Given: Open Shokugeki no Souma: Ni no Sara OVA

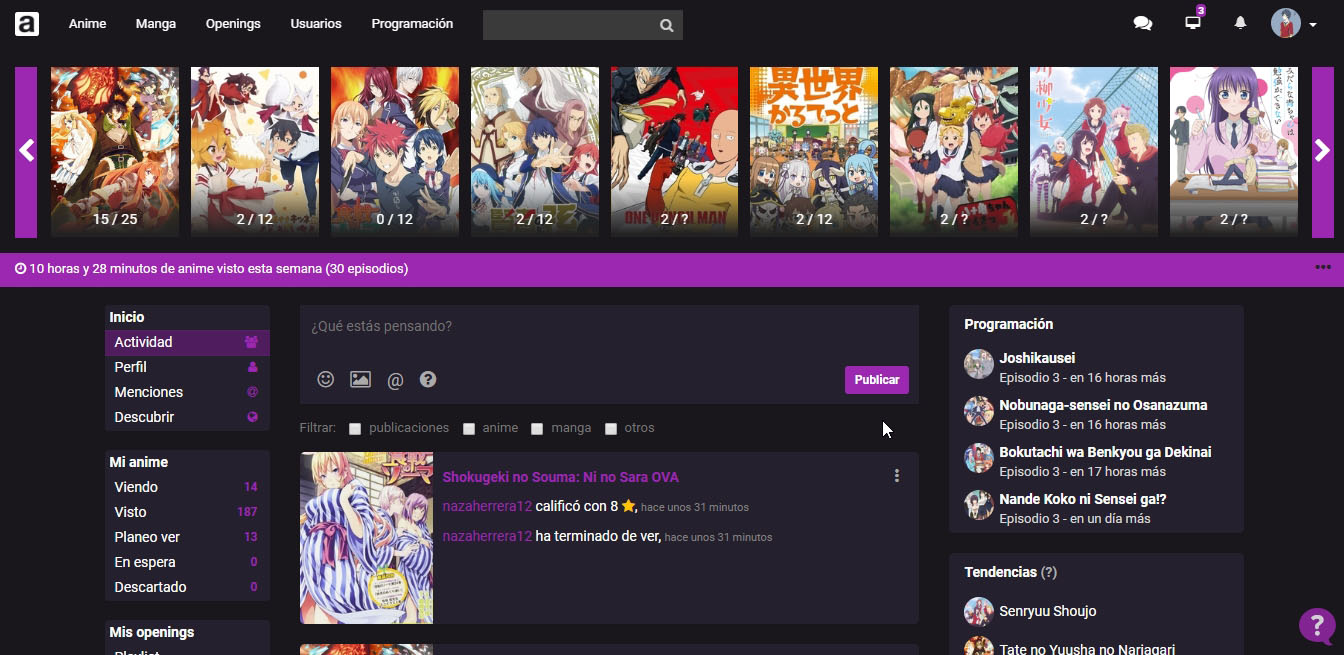Looking at the screenshot, I should coord(561,477).
